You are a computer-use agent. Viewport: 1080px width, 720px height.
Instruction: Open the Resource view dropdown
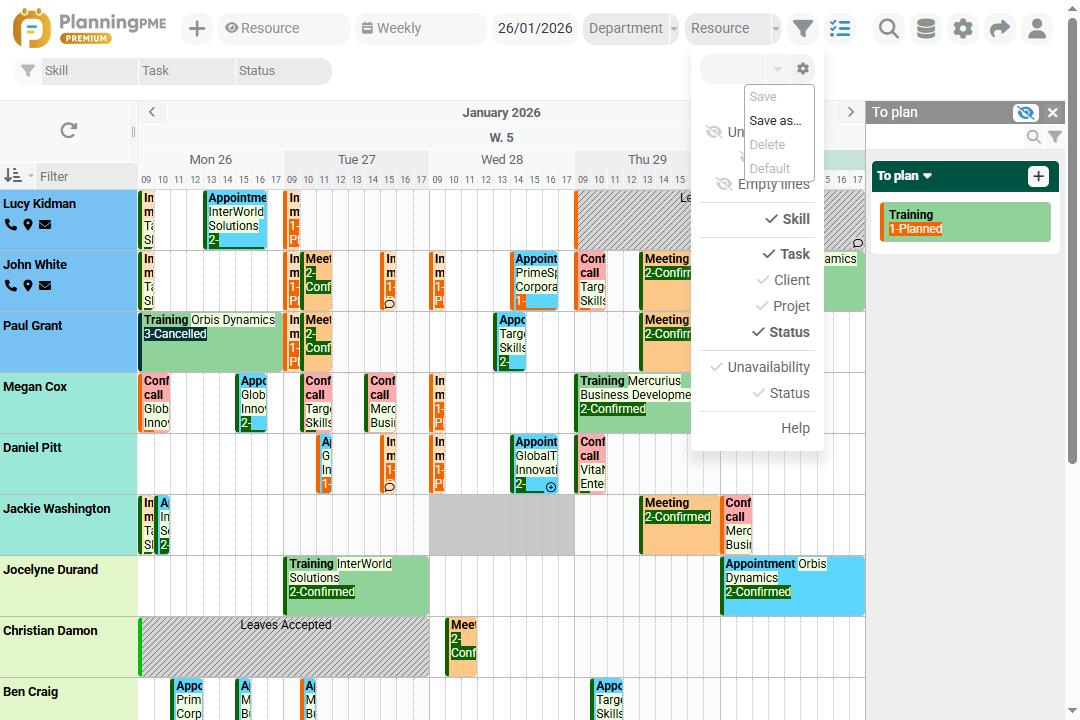(284, 28)
